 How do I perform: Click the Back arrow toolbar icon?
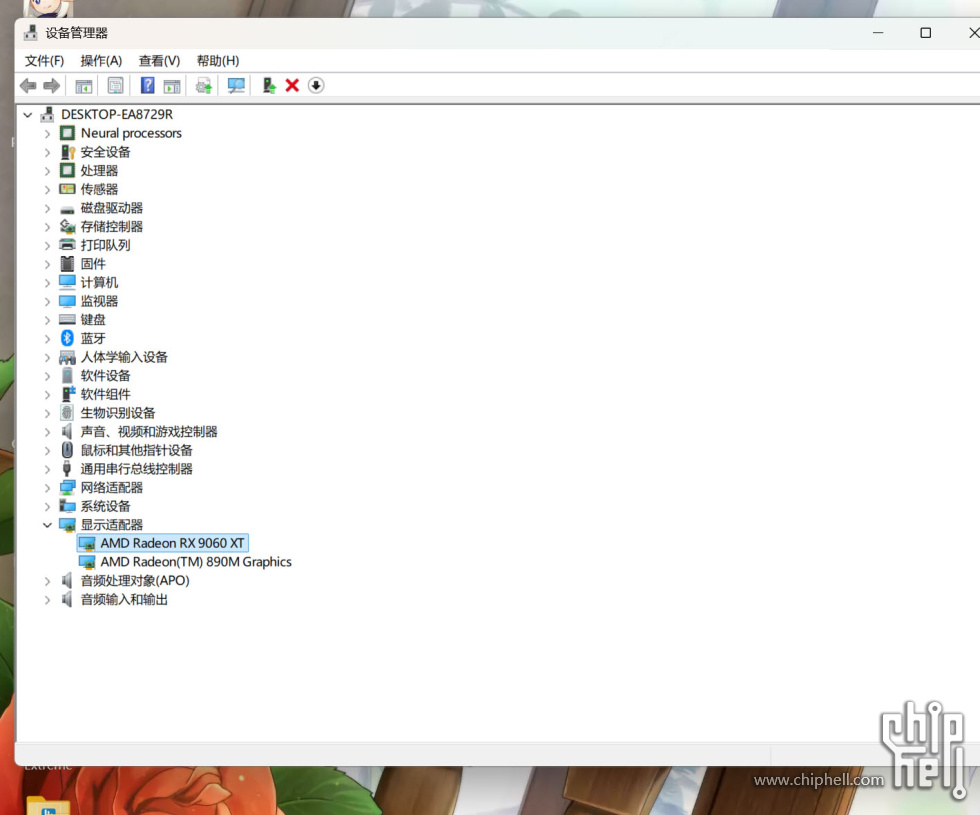click(x=28, y=86)
